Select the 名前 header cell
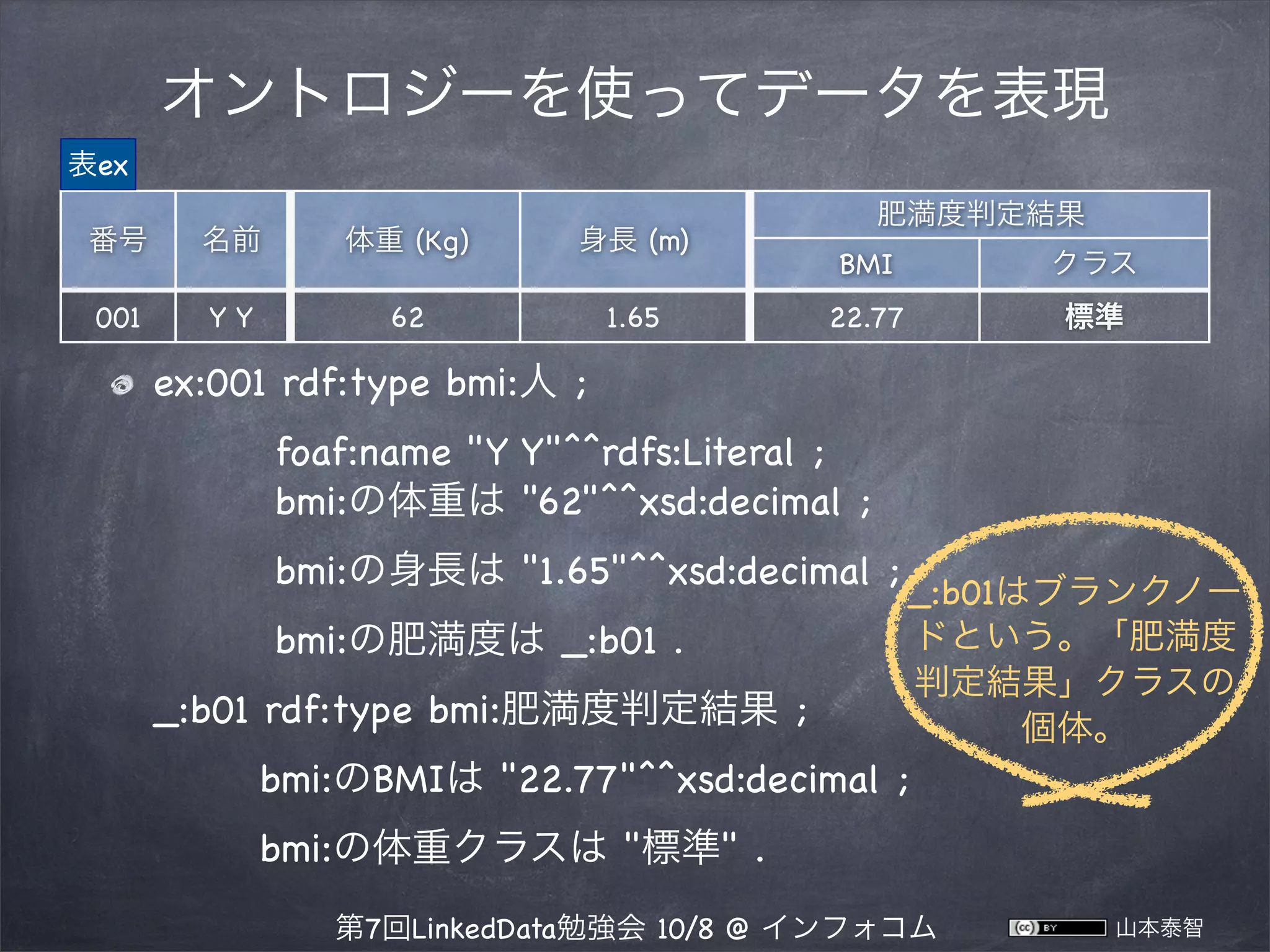 pos(231,240)
